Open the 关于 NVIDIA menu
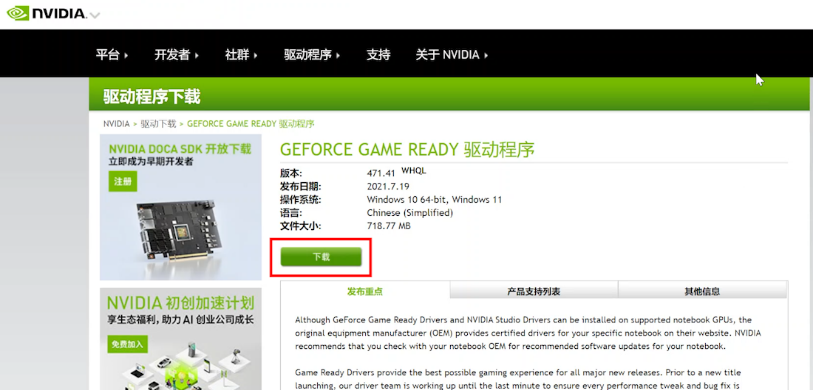The image size is (813, 390). point(452,54)
